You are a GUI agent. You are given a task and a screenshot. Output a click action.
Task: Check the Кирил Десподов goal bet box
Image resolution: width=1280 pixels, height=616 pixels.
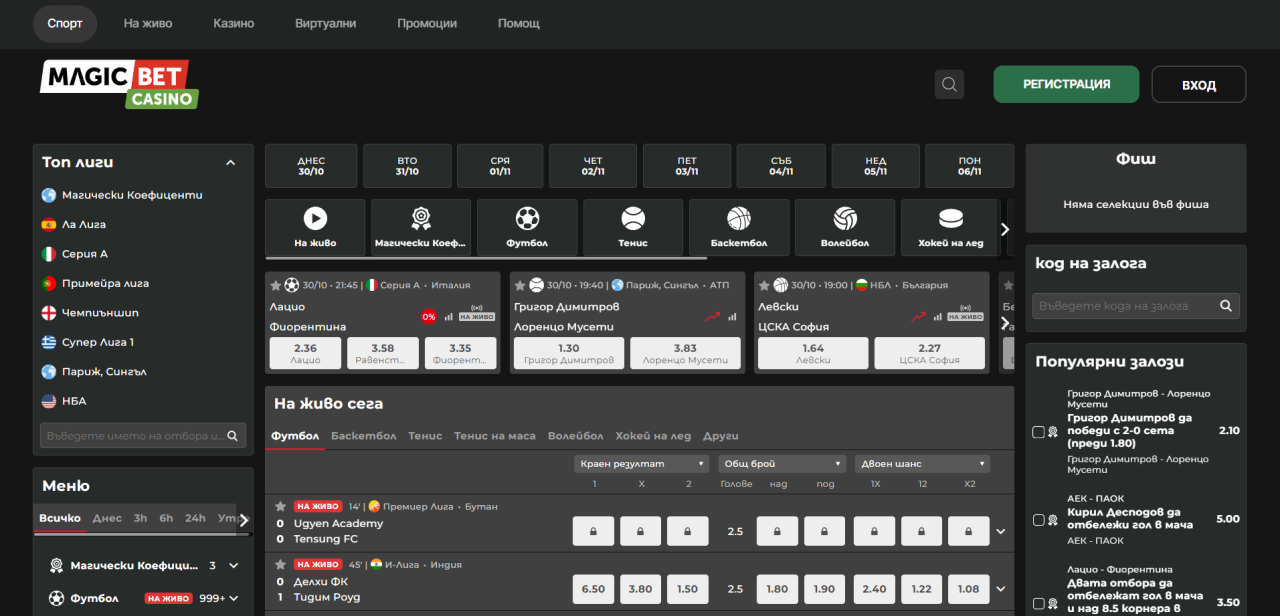1038,520
